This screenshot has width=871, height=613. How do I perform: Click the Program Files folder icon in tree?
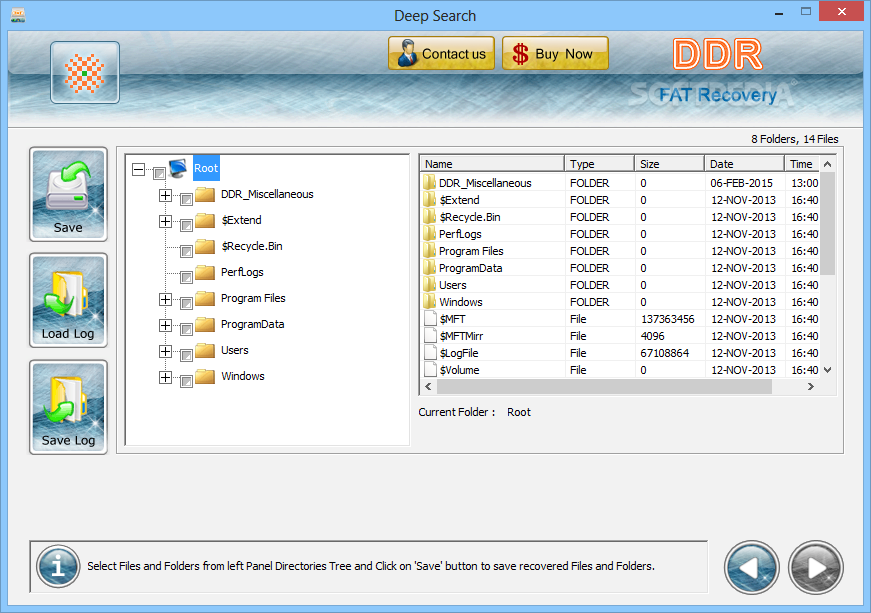(x=205, y=299)
